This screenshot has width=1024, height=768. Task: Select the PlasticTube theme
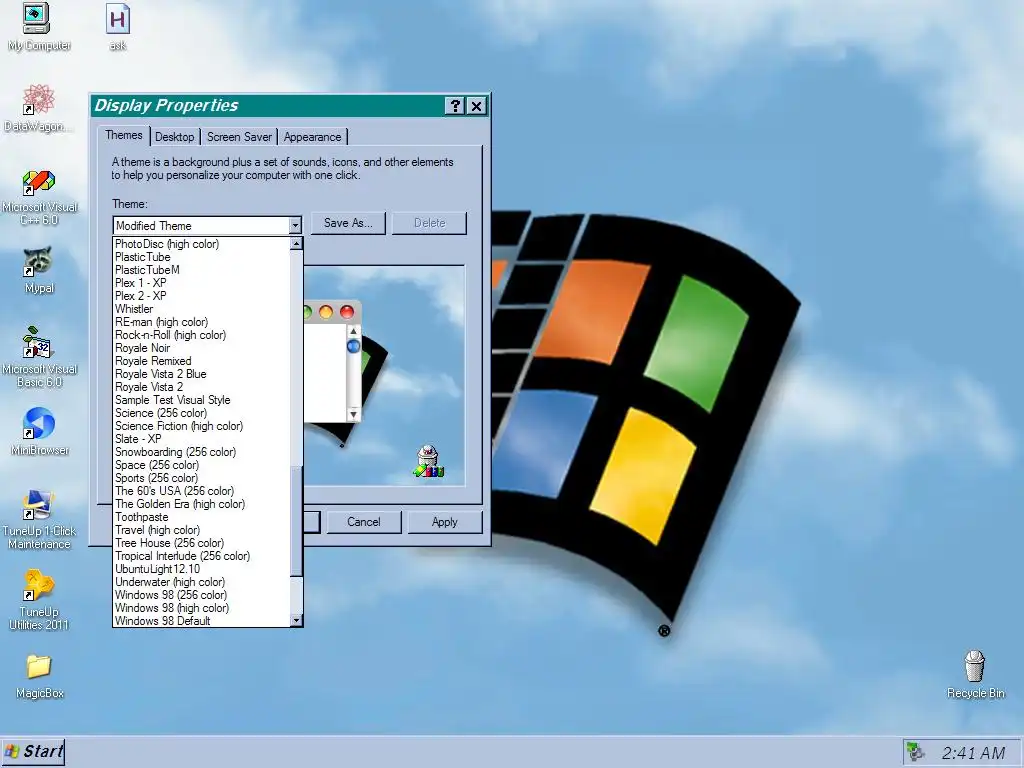[201, 257]
